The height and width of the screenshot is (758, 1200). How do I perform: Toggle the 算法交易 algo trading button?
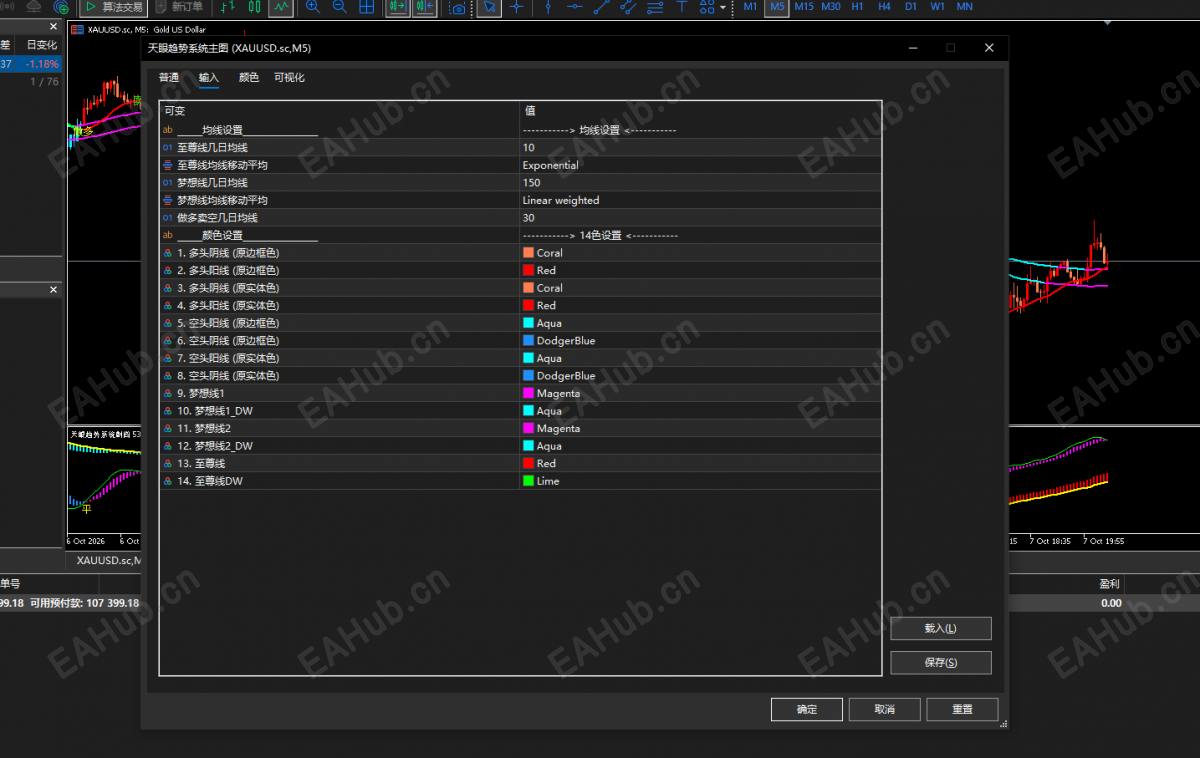pyautogui.click(x=112, y=7)
